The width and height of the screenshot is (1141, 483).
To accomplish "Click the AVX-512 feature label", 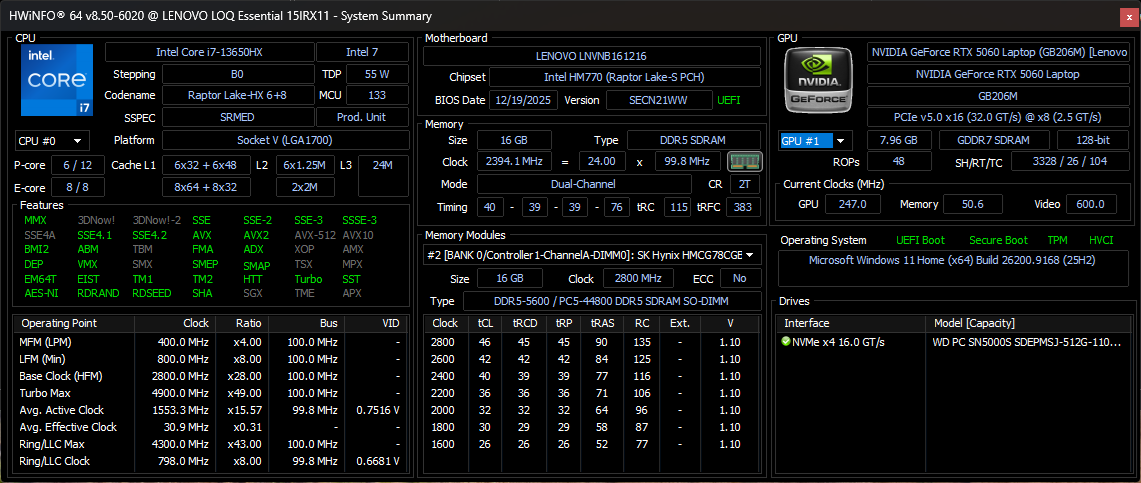I will [x=314, y=235].
